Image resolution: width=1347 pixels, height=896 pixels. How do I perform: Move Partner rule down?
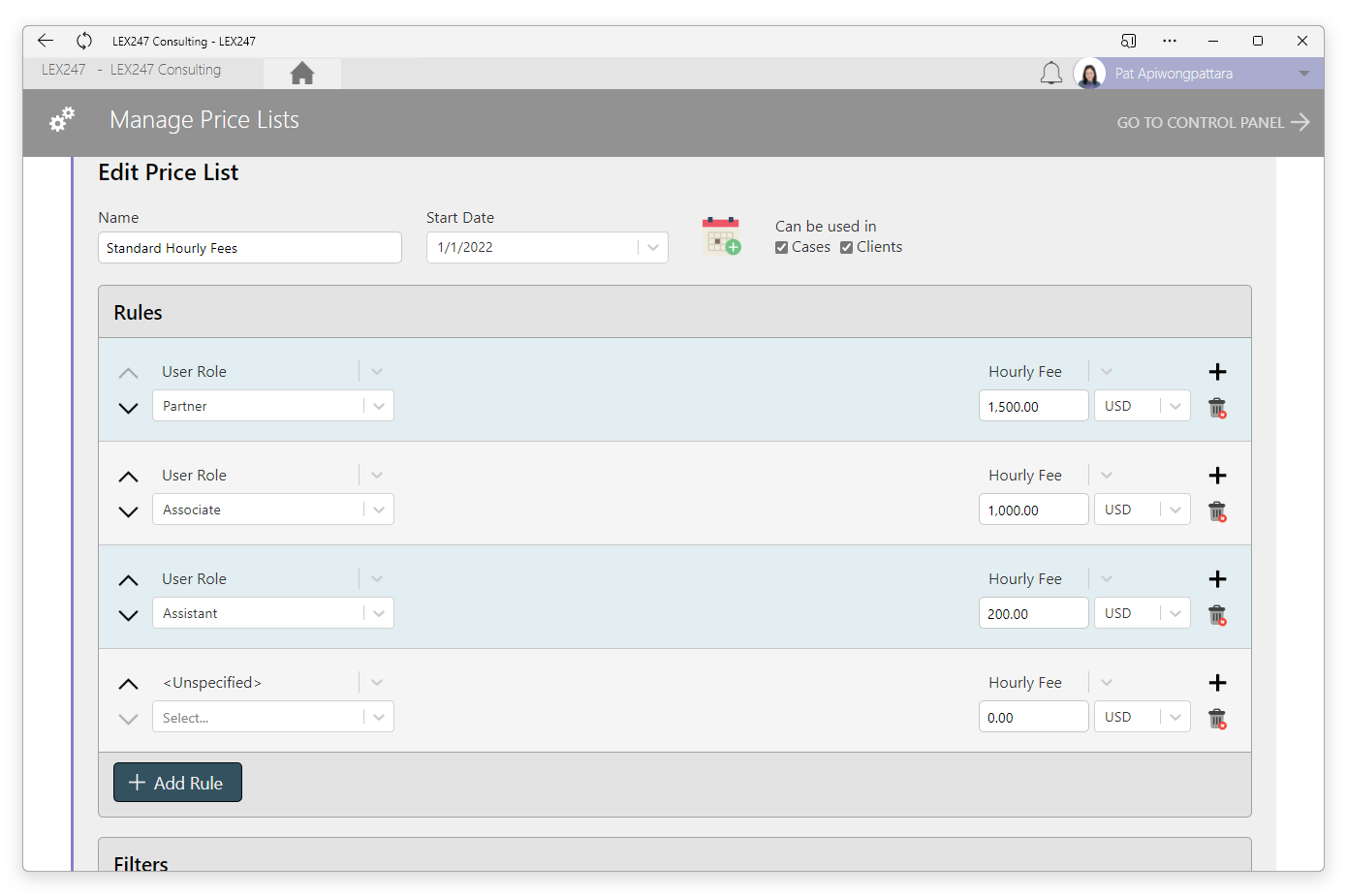coord(128,408)
